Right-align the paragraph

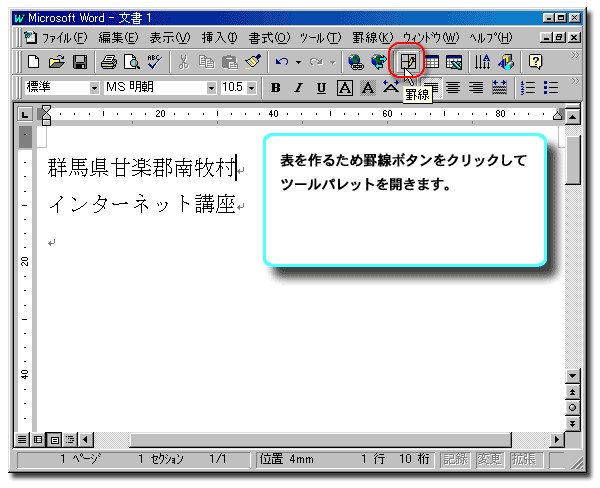(x=476, y=88)
